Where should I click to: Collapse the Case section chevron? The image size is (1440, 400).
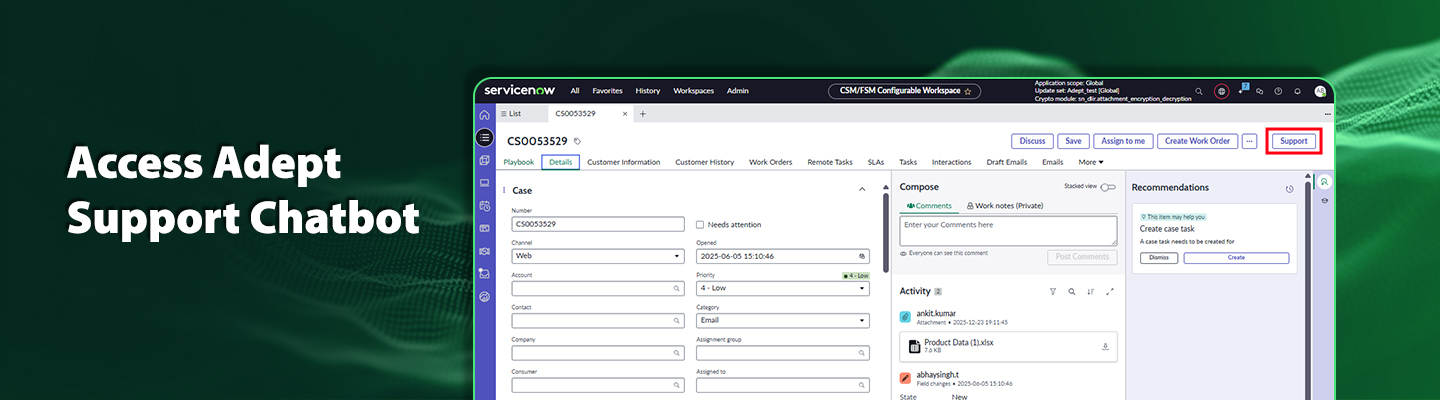click(x=862, y=190)
